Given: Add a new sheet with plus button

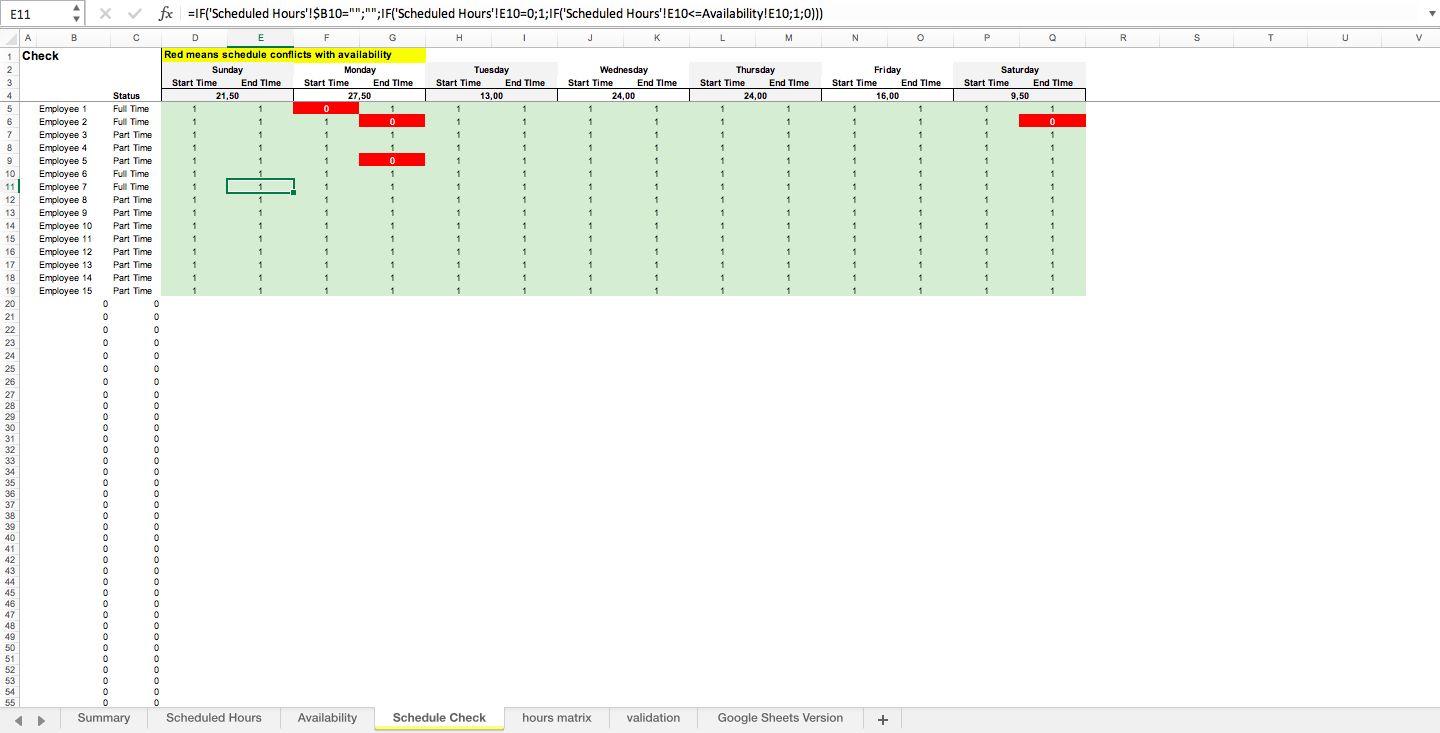Looking at the screenshot, I should coord(882,720).
